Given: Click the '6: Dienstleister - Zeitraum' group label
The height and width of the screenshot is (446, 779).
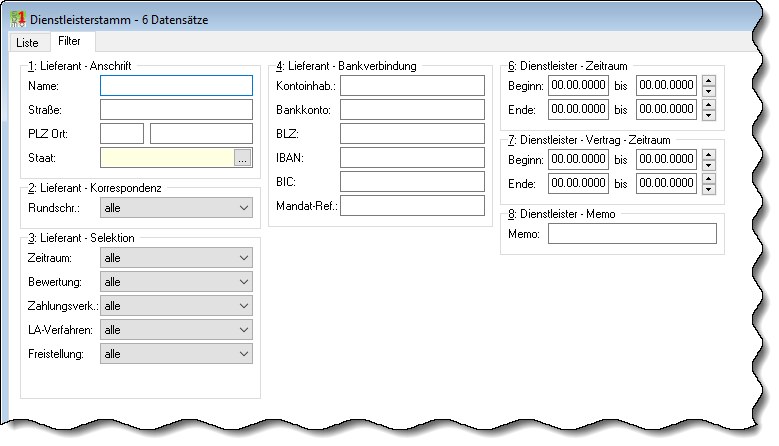Looking at the screenshot, I should click(568, 66).
